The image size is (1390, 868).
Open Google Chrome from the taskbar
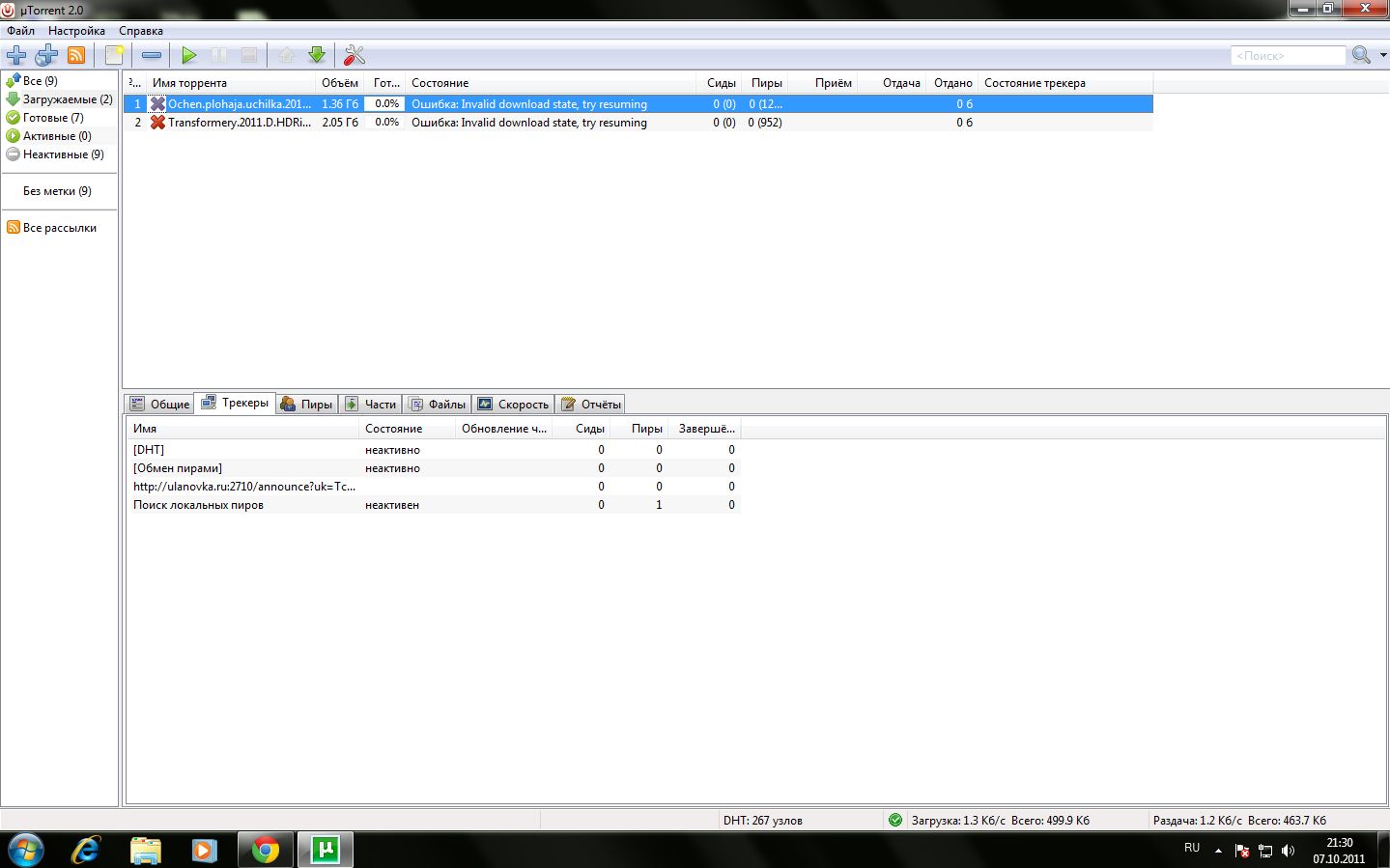pos(265,850)
